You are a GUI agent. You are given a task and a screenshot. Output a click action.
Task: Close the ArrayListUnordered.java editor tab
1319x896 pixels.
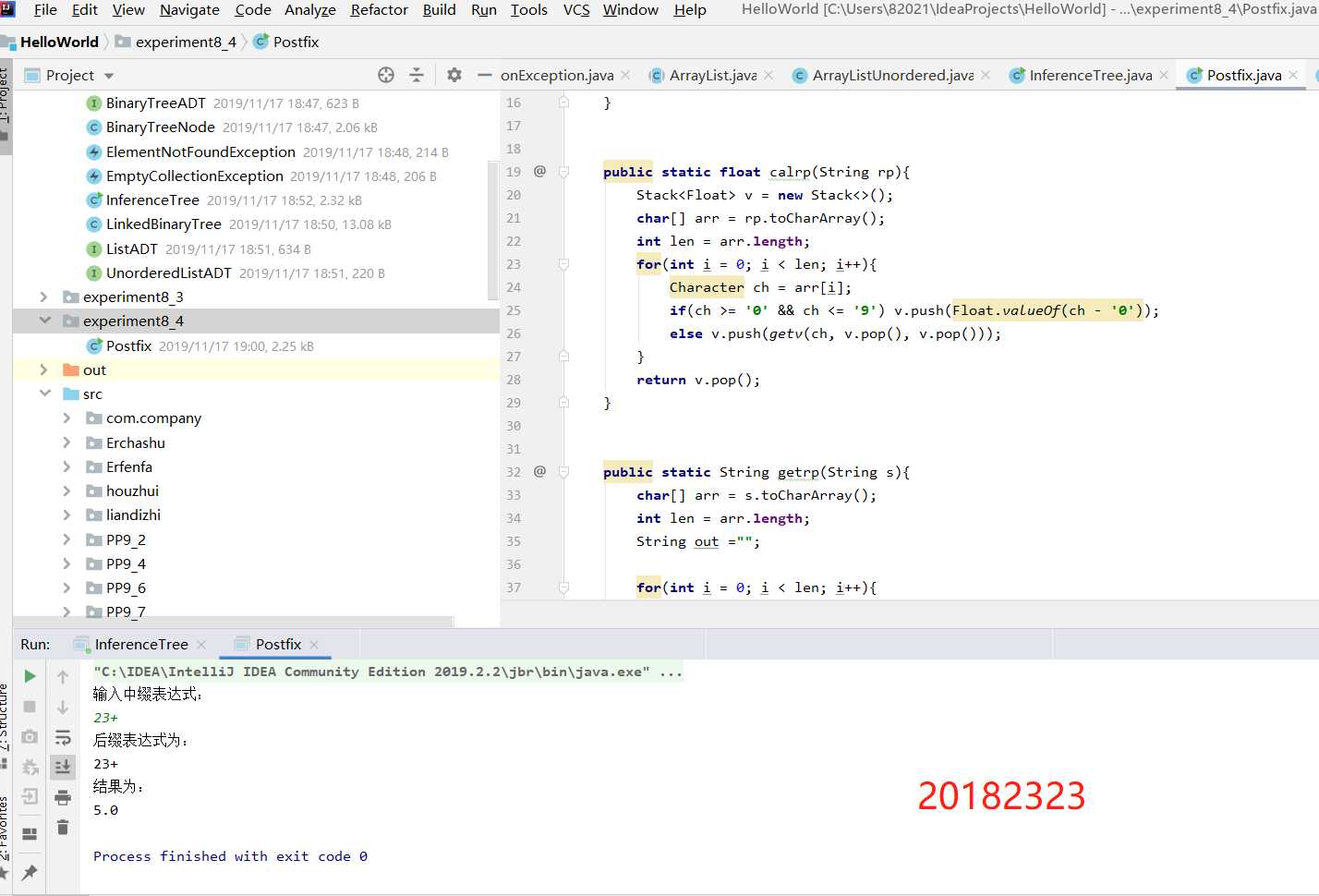(986, 75)
